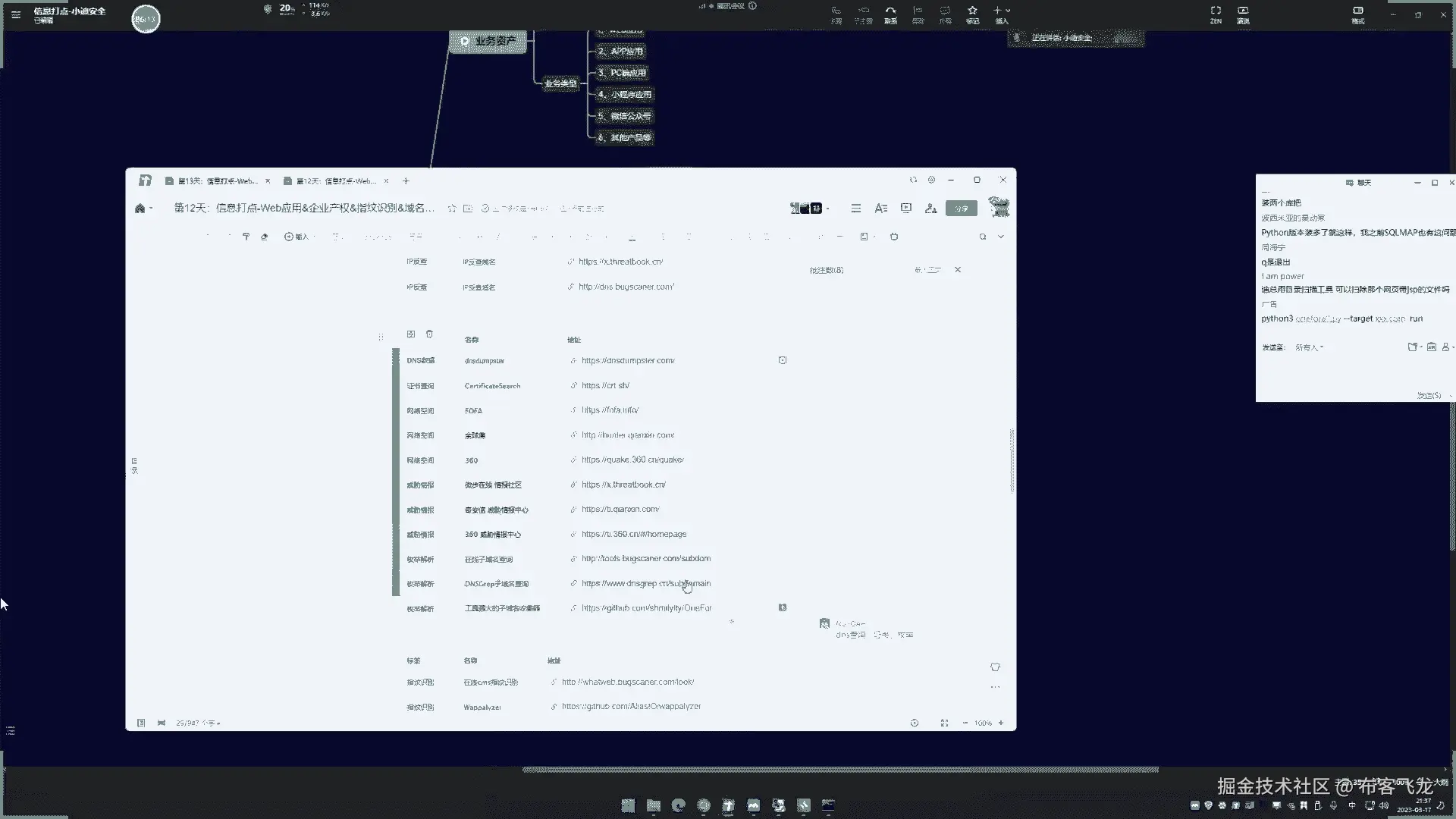This screenshot has width=1456, height=819.
Task: Click the format painter icon in toolbar
Action: pos(246,237)
